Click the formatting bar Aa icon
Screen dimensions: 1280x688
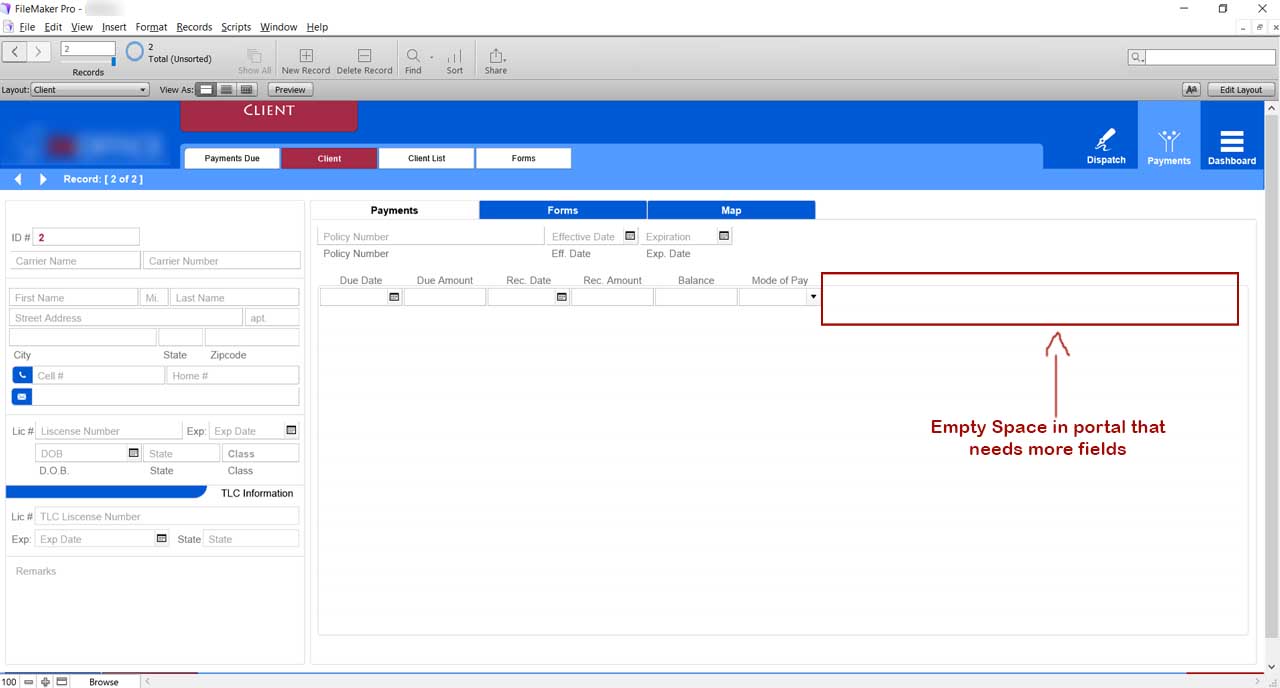1191,90
